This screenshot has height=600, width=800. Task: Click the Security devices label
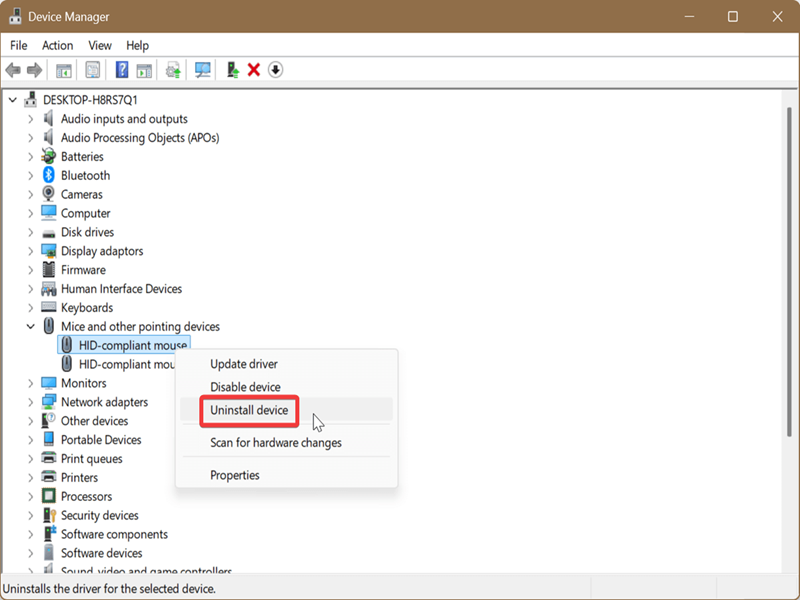pyautogui.click(x=99, y=515)
